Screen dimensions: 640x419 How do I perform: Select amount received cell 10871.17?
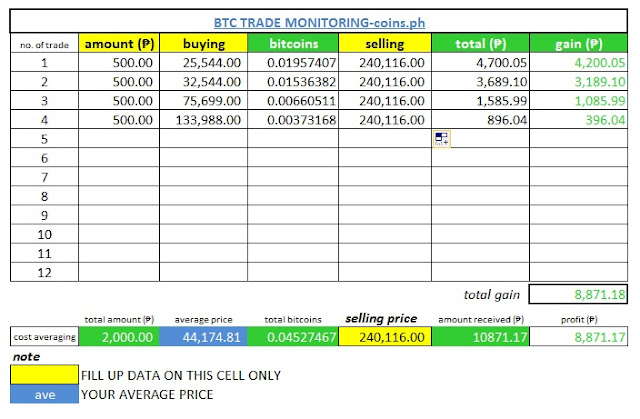tap(480, 337)
